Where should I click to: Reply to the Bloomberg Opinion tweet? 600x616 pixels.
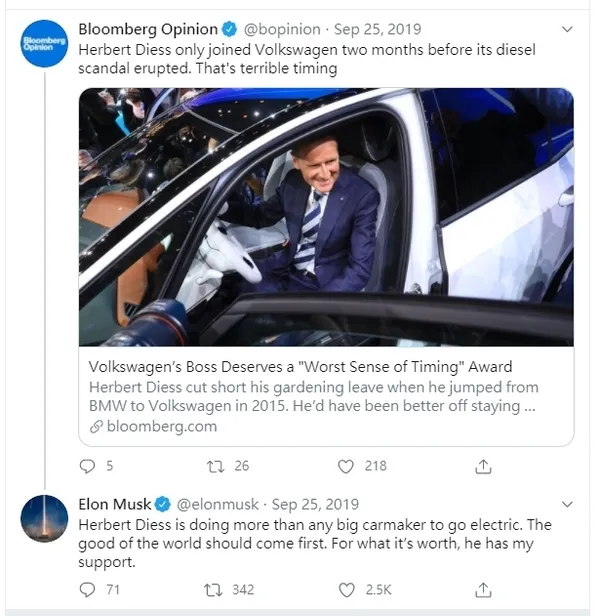[87, 466]
